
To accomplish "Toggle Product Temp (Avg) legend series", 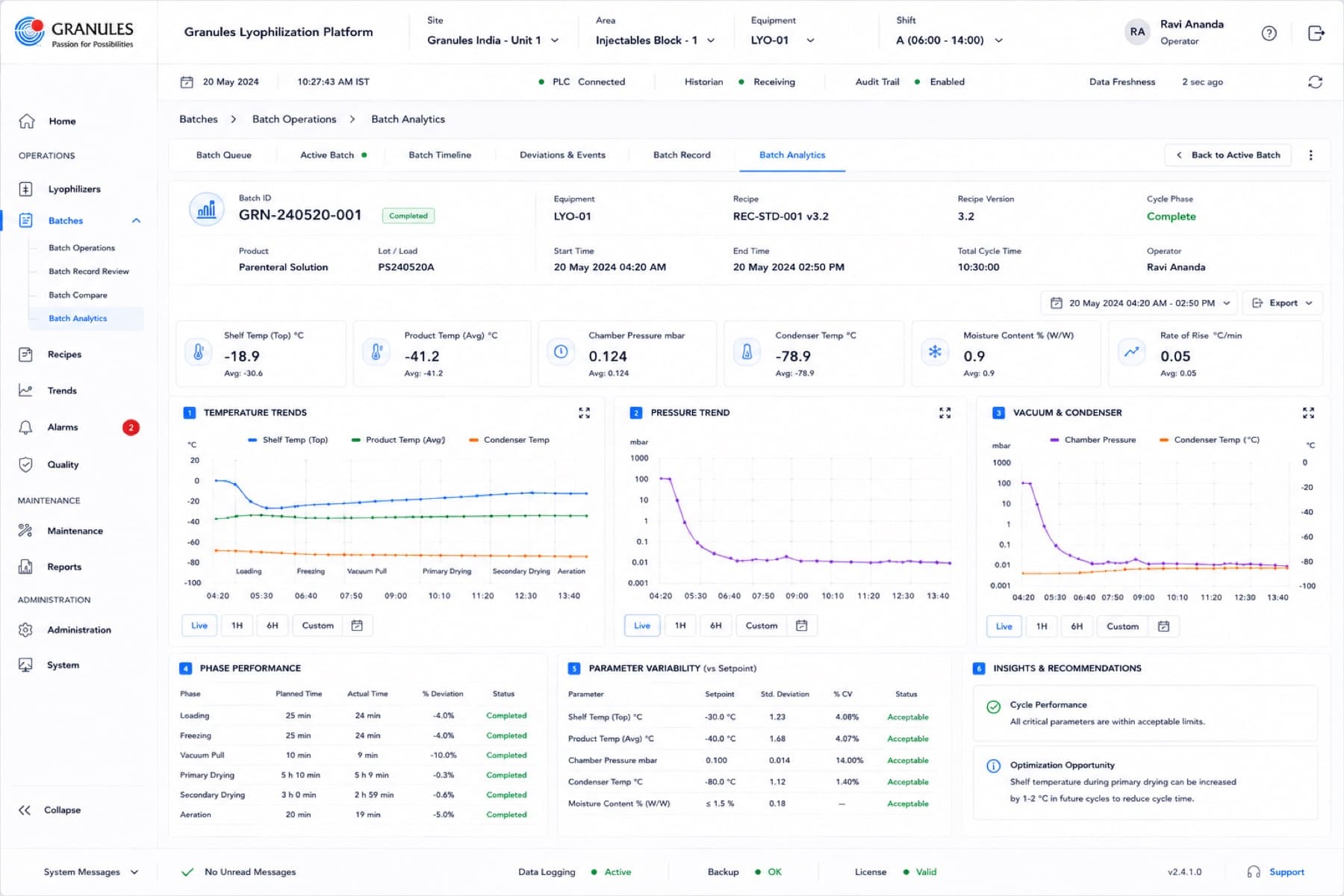I will [x=398, y=440].
